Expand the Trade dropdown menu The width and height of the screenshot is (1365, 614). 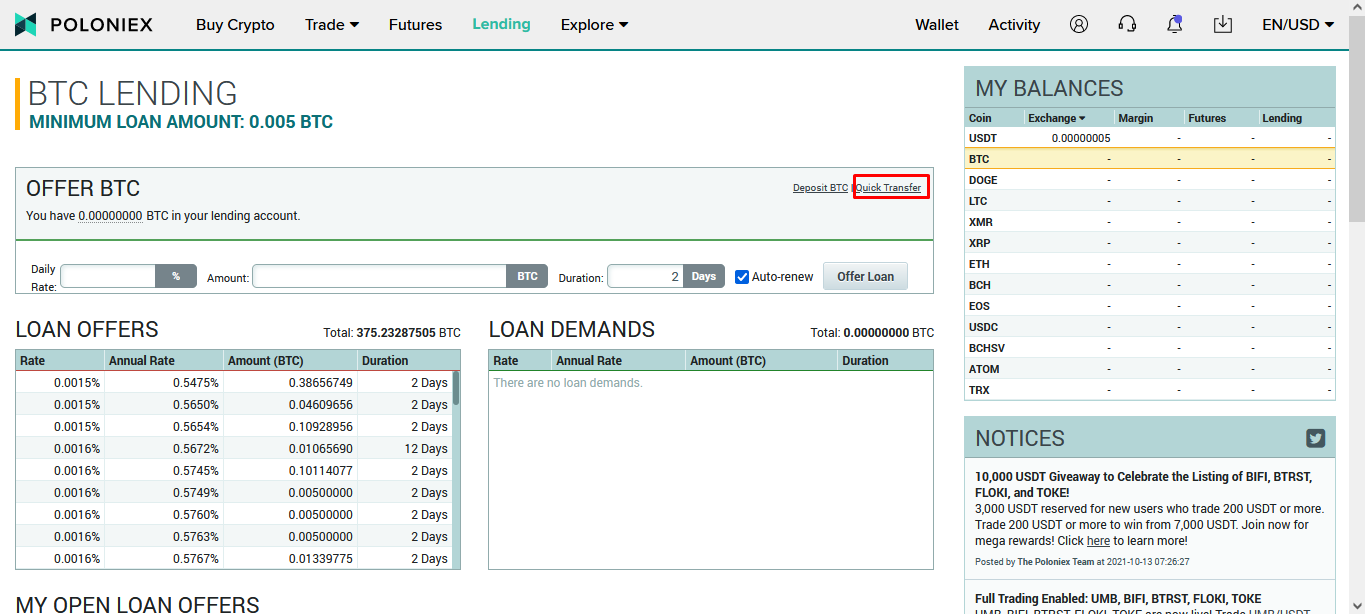tap(332, 25)
